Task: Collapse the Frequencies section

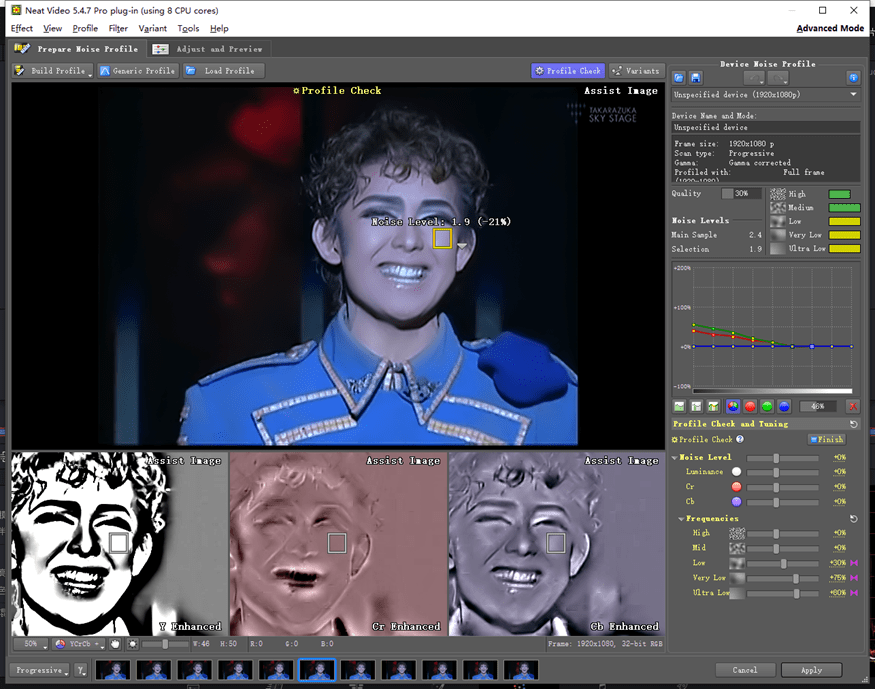Action: [x=681, y=519]
